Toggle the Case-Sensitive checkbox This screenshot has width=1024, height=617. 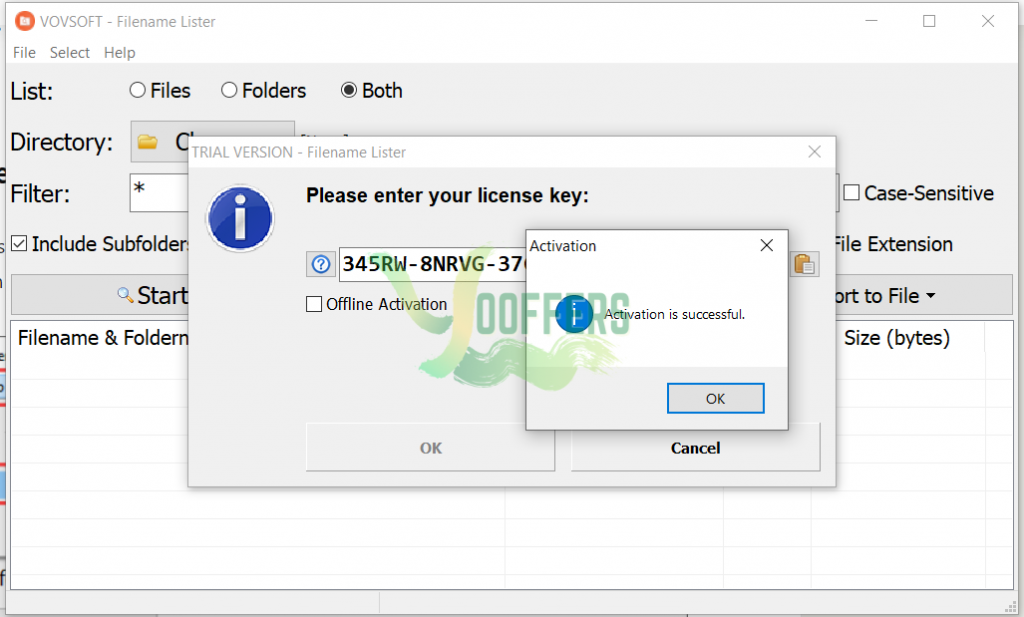coord(851,193)
